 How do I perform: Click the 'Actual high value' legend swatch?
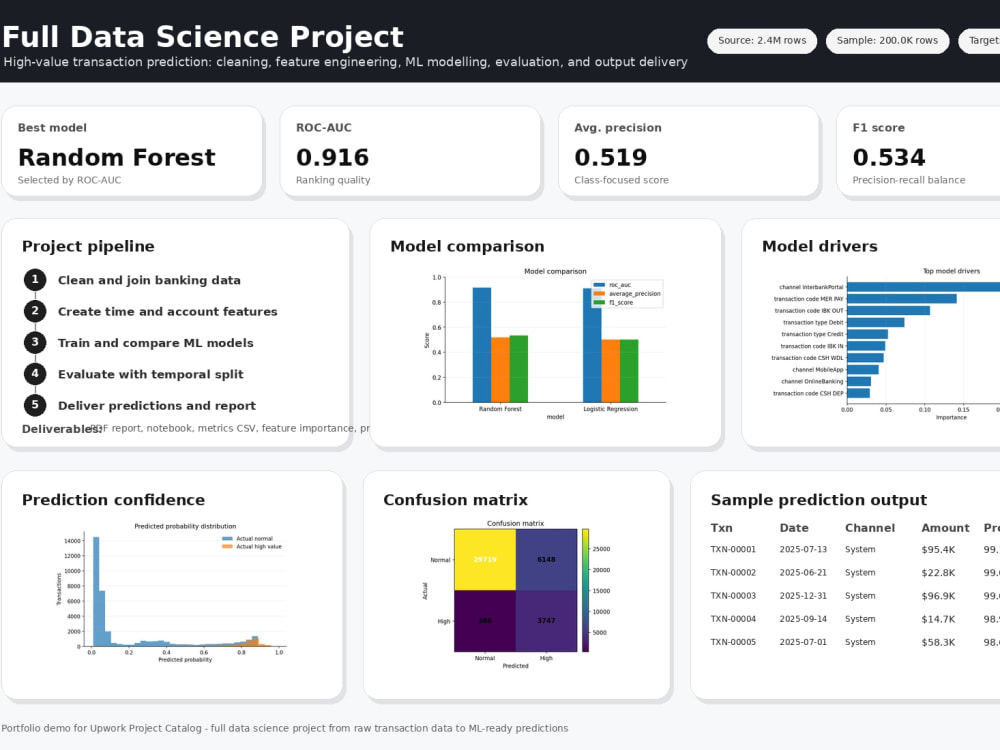pyautogui.click(x=227, y=547)
